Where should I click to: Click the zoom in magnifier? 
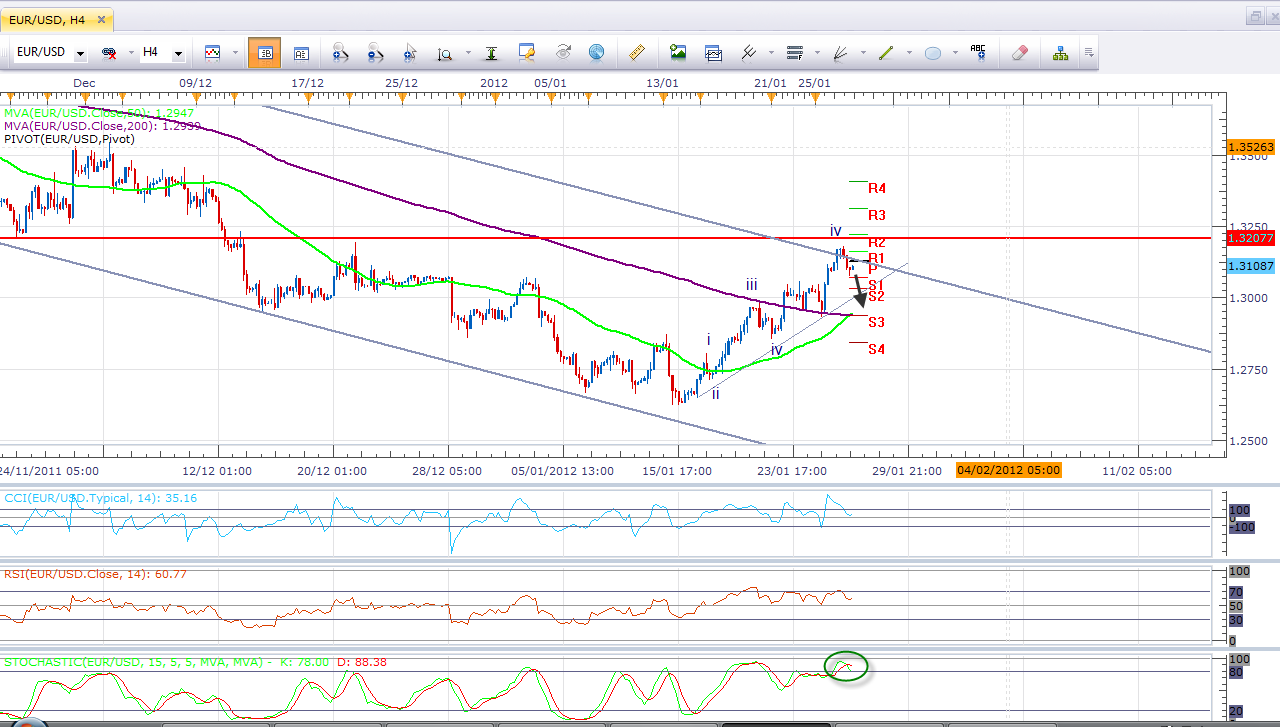[339, 53]
